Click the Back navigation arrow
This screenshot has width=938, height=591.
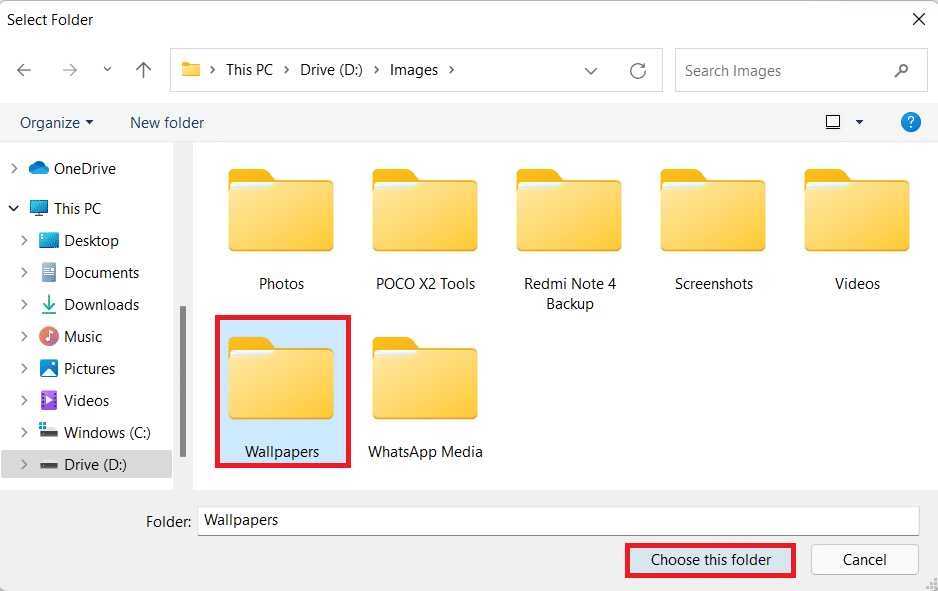click(24, 70)
